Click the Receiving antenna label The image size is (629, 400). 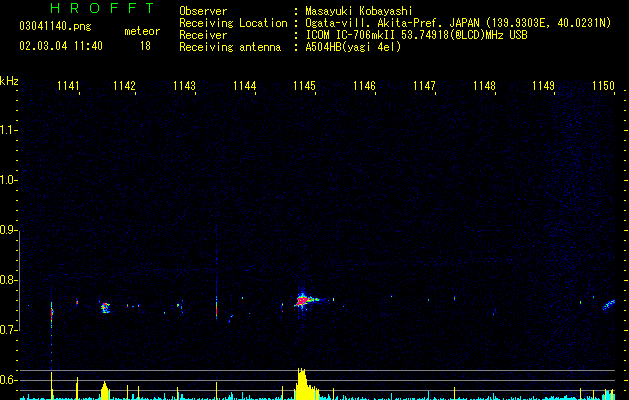(x=230, y=47)
